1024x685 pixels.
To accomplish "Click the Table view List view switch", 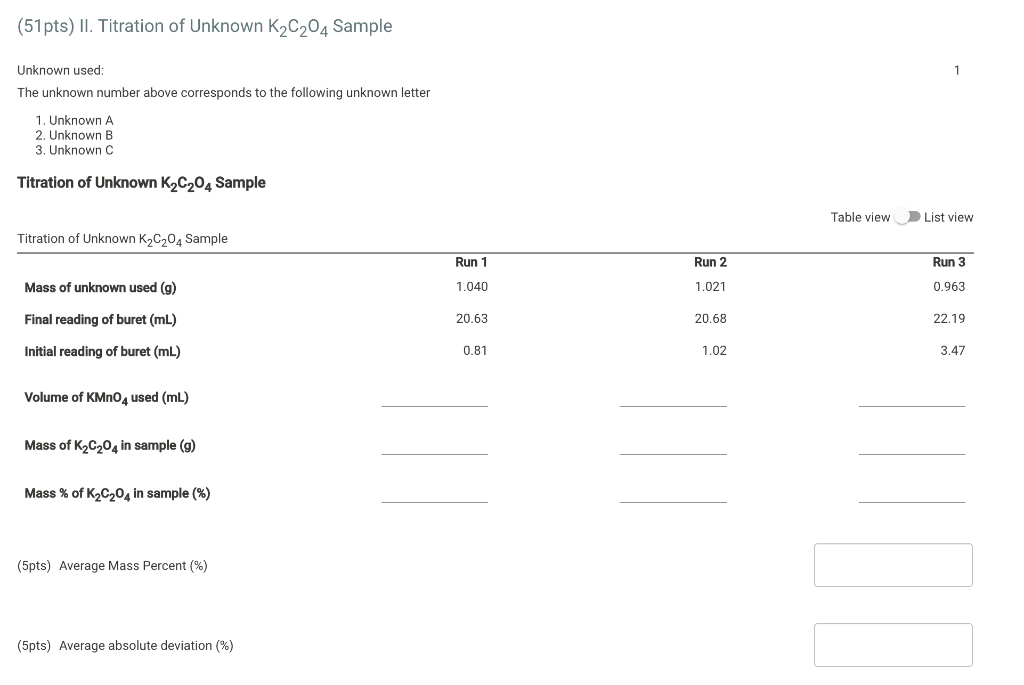I will click(907, 217).
